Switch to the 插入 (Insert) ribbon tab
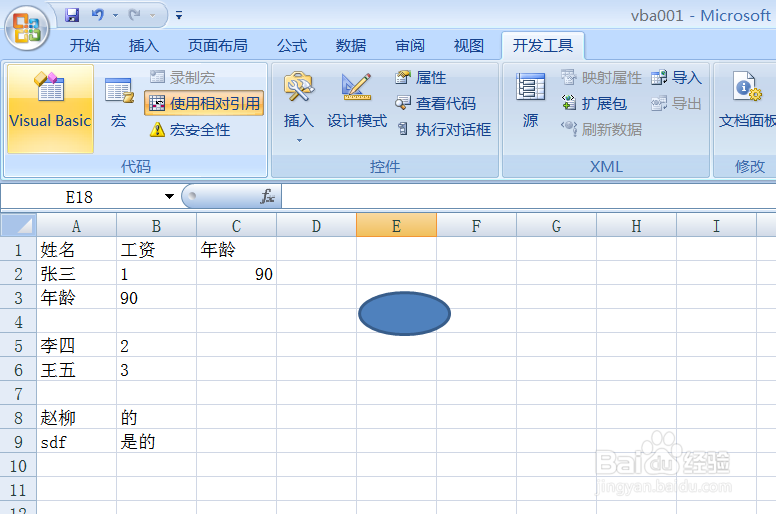This screenshot has width=776, height=514. pos(144,46)
